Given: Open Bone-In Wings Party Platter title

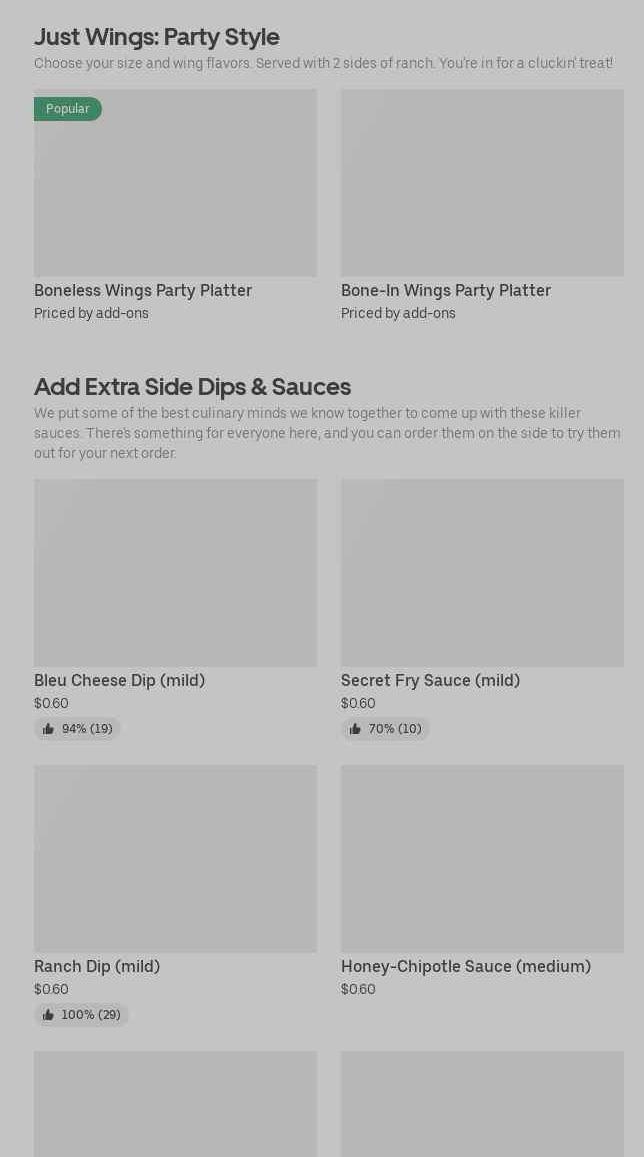Looking at the screenshot, I should [446, 291].
